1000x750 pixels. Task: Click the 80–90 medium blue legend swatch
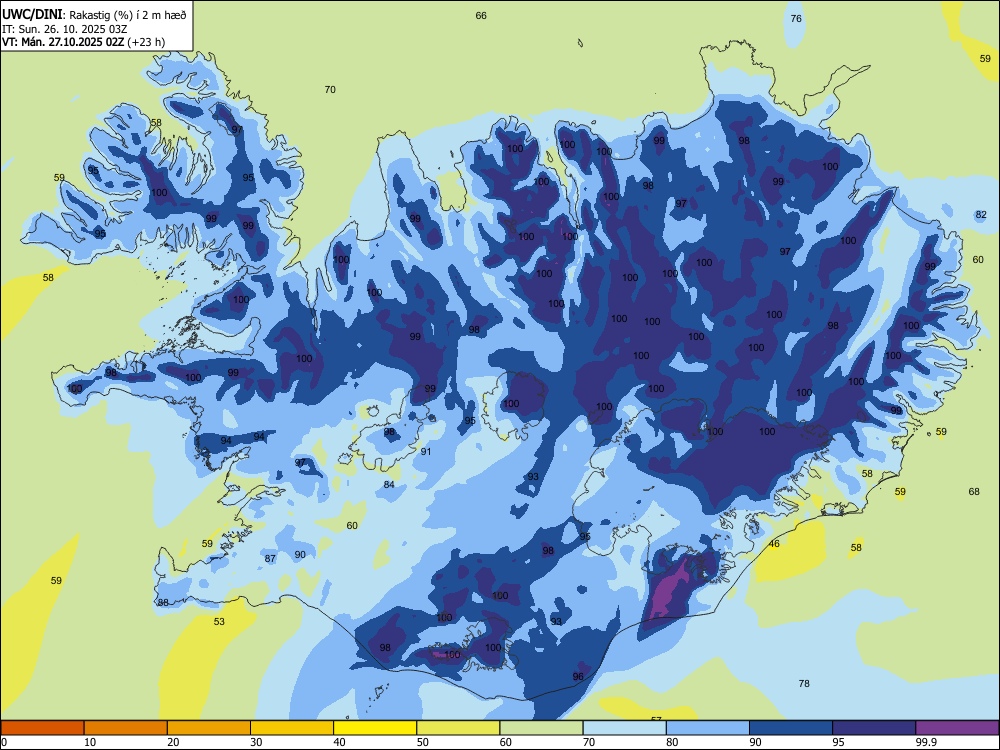pos(708,728)
